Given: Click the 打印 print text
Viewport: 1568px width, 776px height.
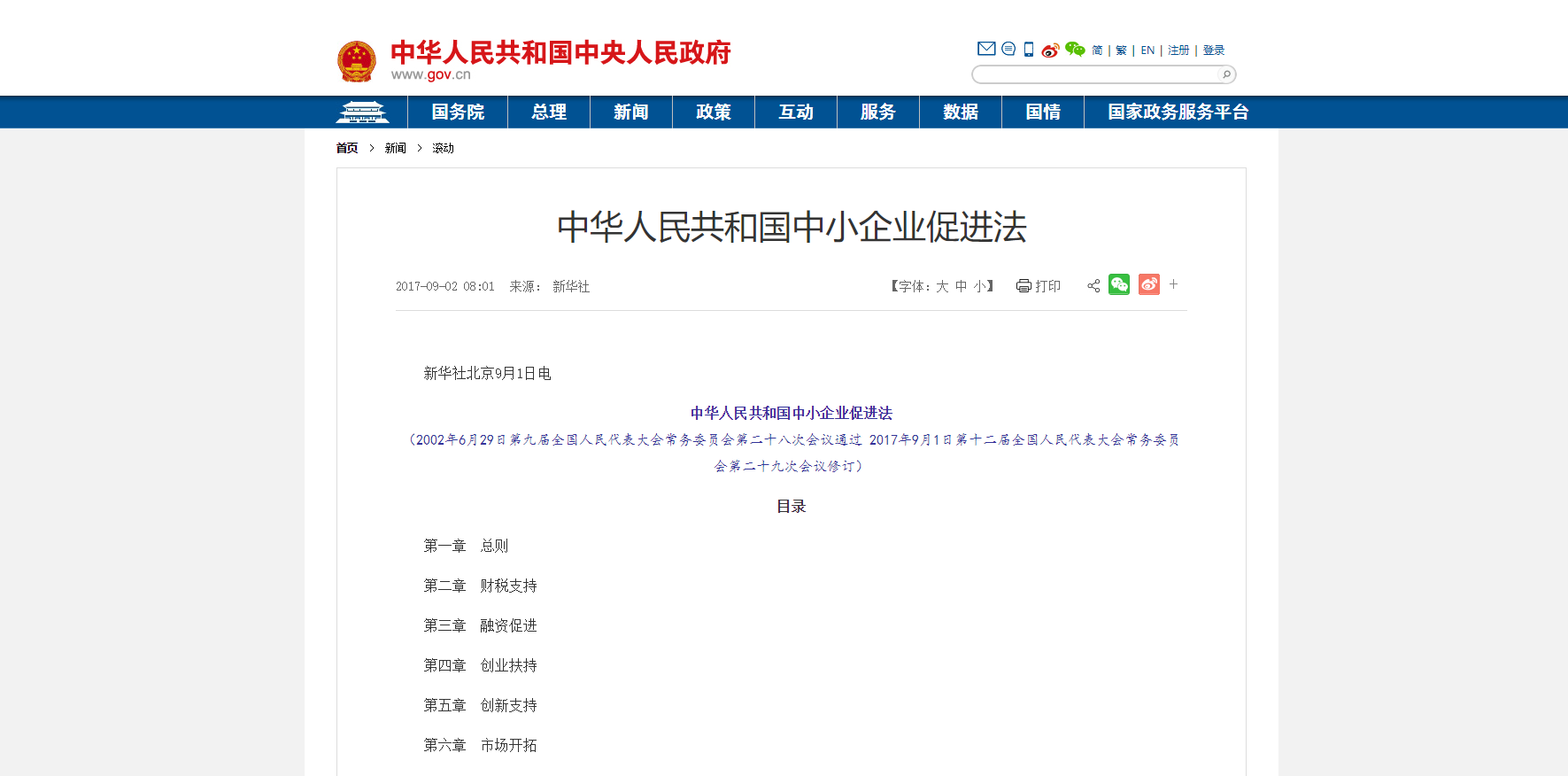Looking at the screenshot, I should pos(1047,286).
